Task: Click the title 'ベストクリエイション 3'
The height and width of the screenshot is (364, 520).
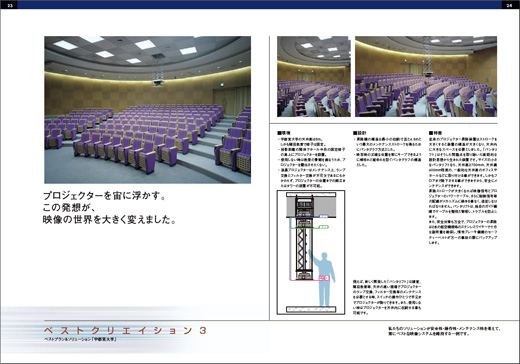Action: [x=125, y=330]
